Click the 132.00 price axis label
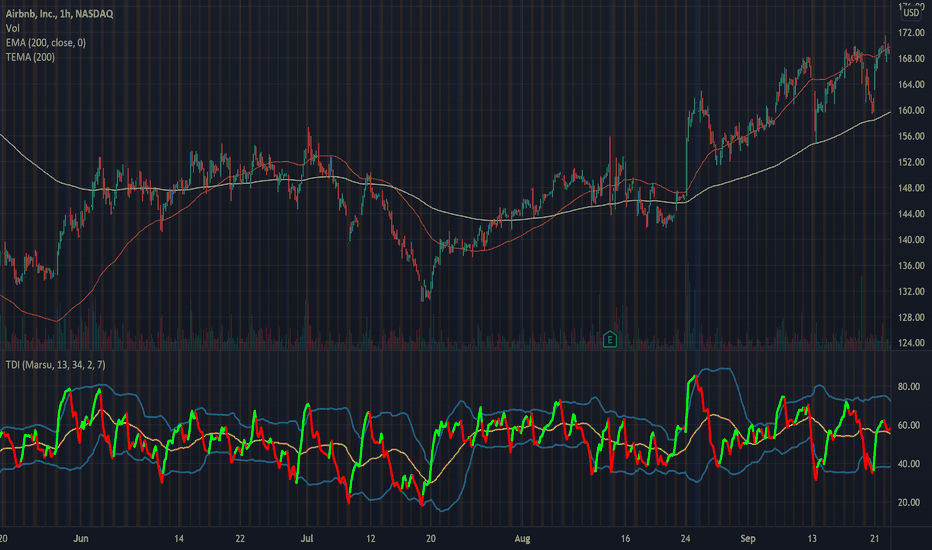This screenshot has width=932, height=550. pos(911,291)
